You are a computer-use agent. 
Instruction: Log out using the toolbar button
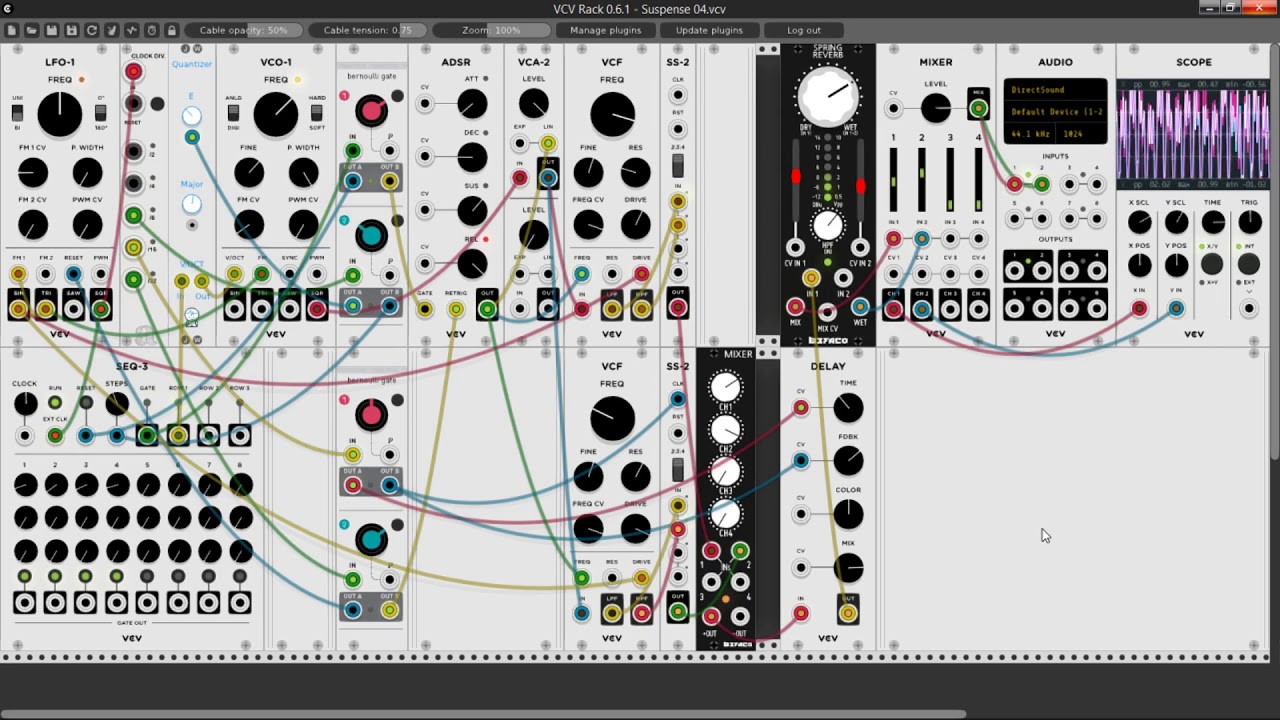803,30
